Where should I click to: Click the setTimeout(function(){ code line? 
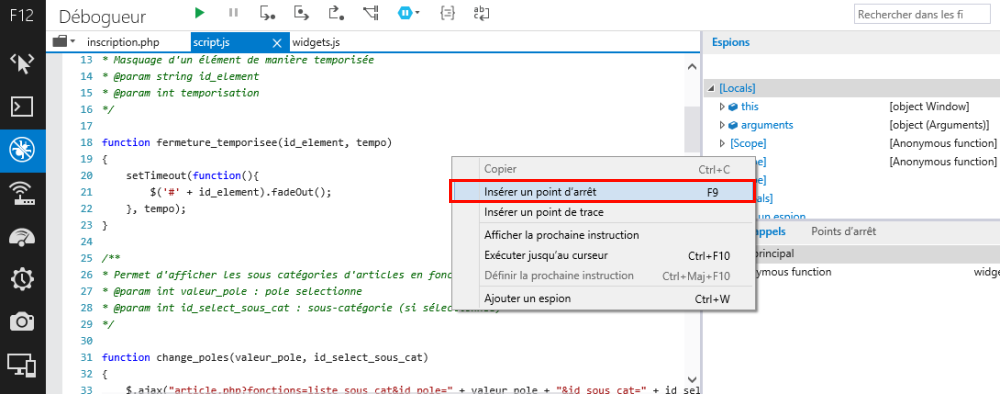[x=193, y=175]
